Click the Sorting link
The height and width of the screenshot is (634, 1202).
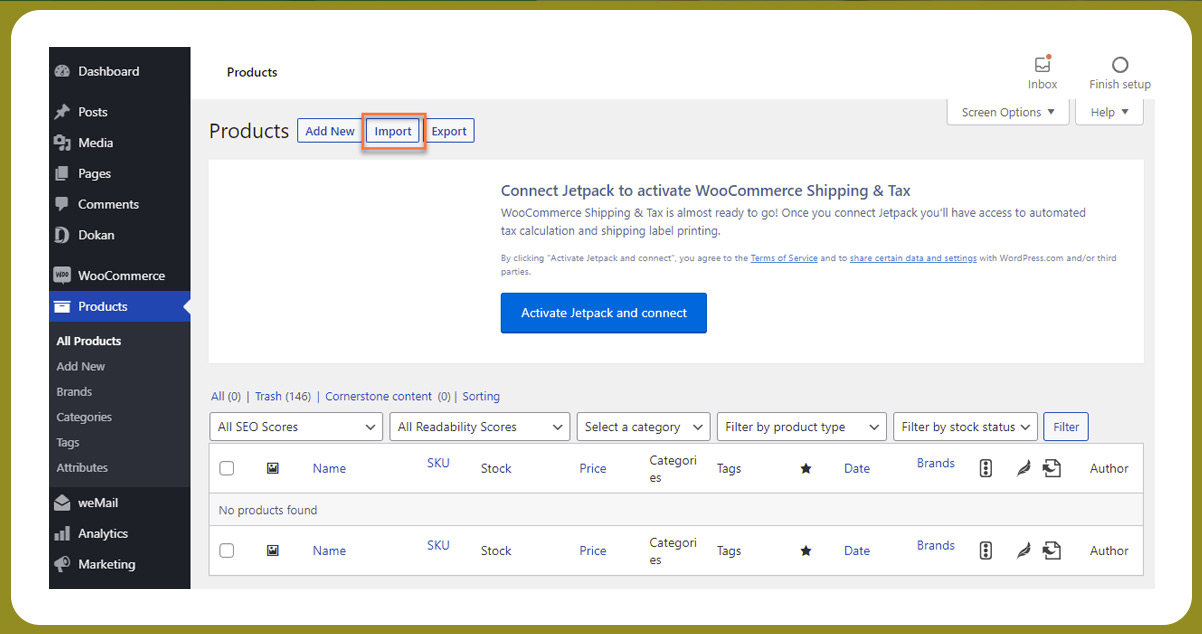click(481, 396)
